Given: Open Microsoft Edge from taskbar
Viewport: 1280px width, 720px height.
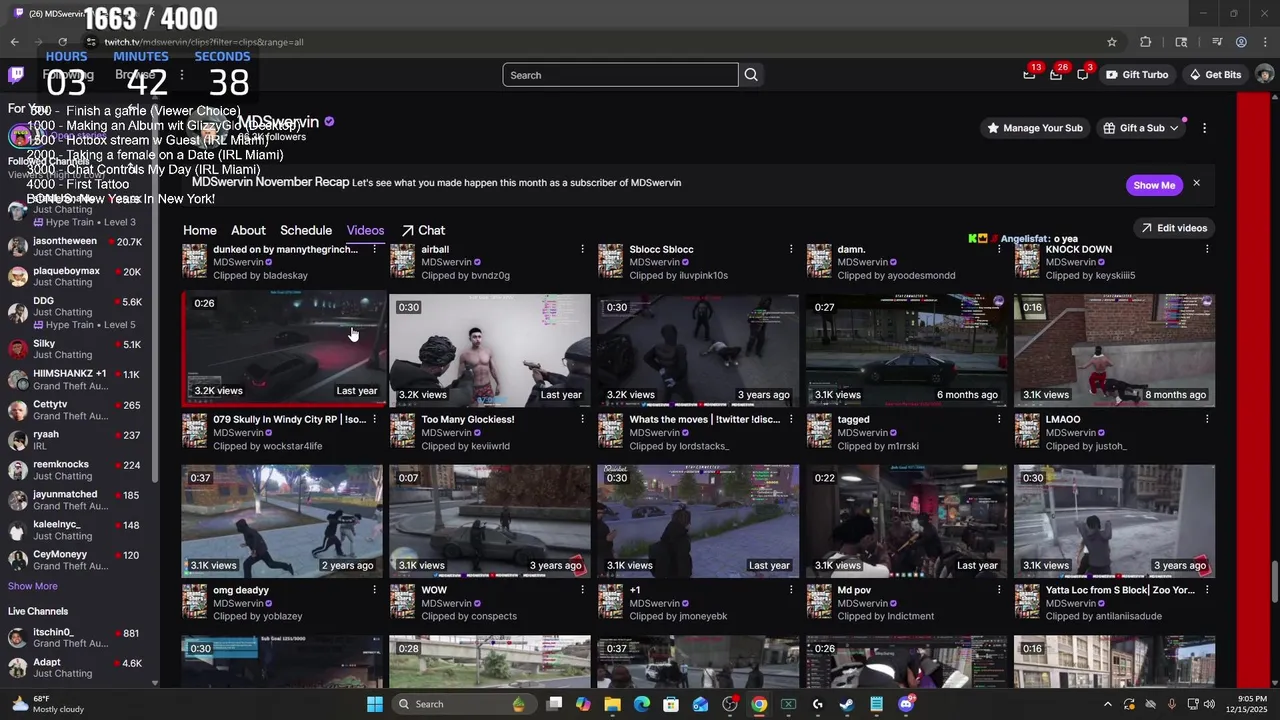Looking at the screenshot, I should [642, 704].
